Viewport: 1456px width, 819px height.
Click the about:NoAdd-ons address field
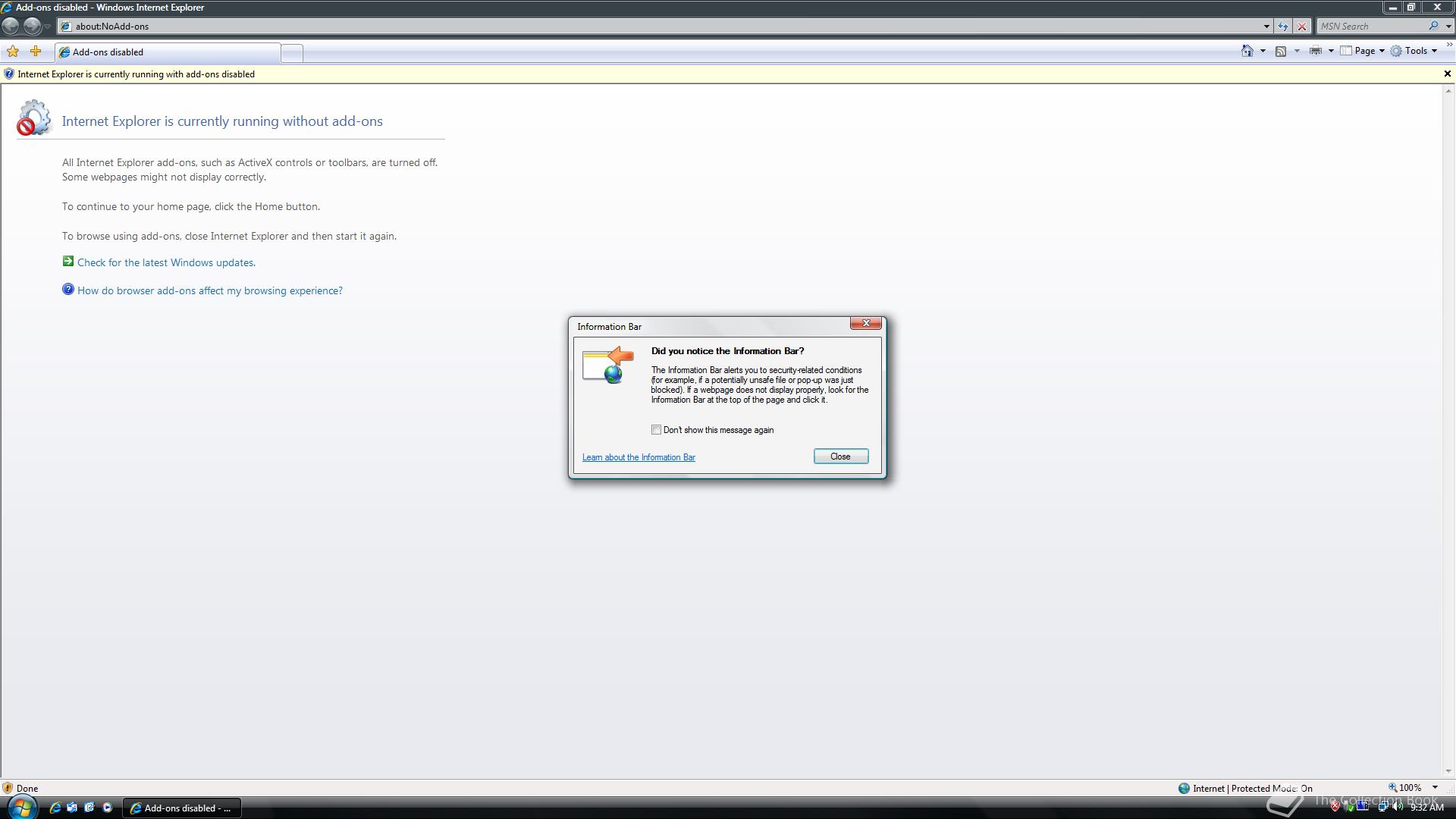pos(658,26)
